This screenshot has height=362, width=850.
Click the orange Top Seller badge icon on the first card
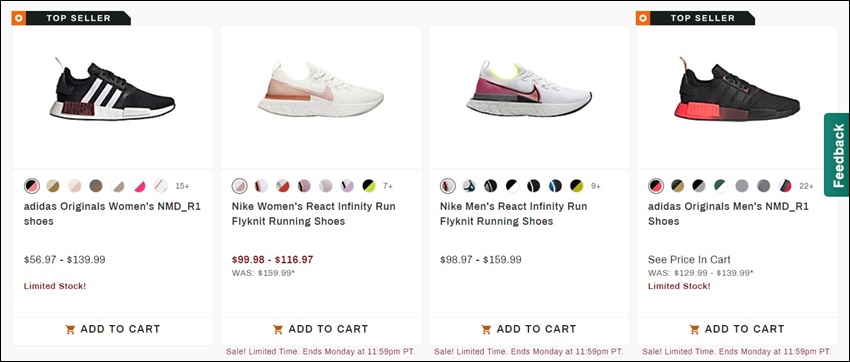coord(18,18)
